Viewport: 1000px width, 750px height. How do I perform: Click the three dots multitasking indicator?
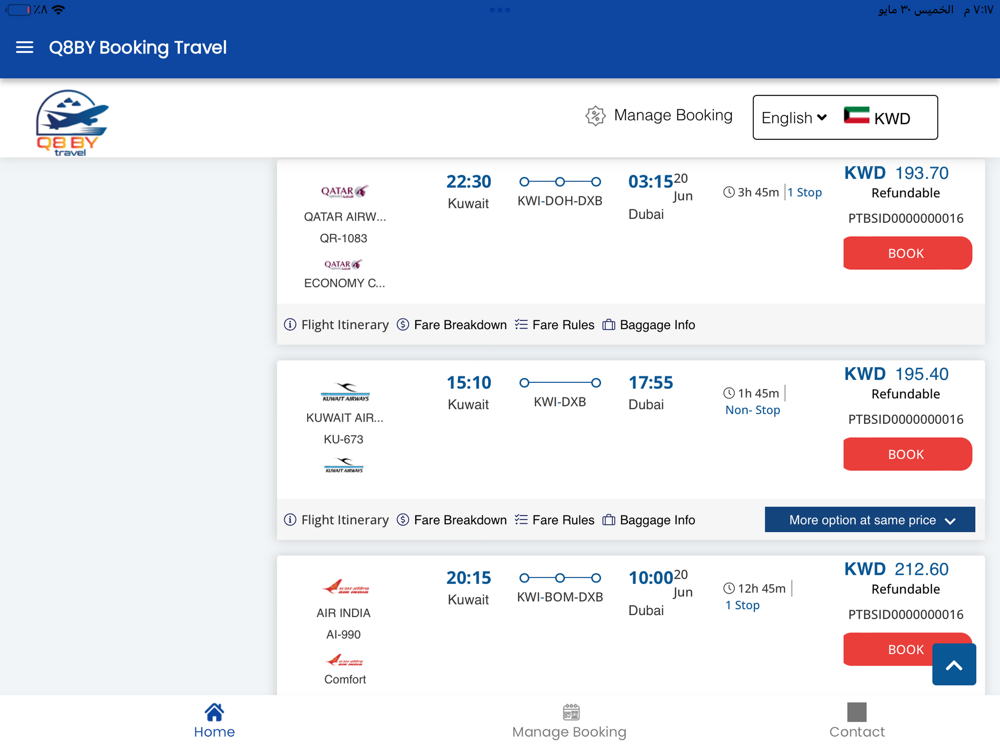coord(500,10)
